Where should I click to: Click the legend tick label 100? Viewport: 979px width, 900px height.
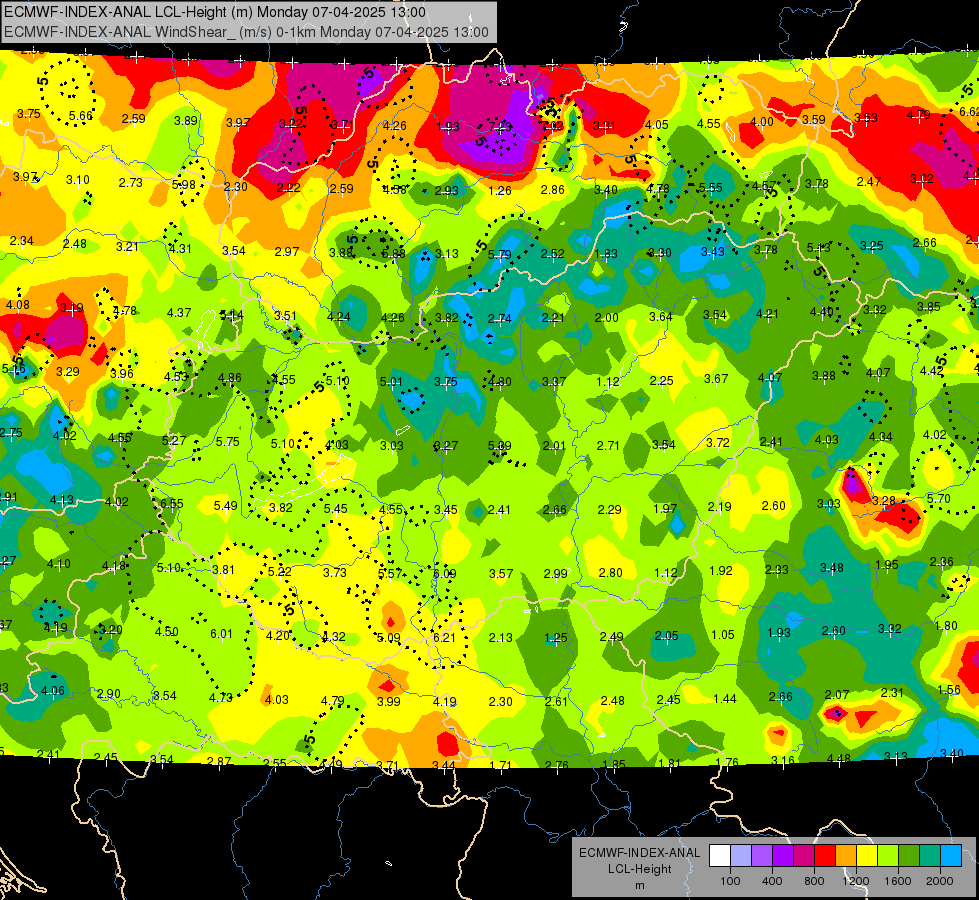tap(730, 881)
